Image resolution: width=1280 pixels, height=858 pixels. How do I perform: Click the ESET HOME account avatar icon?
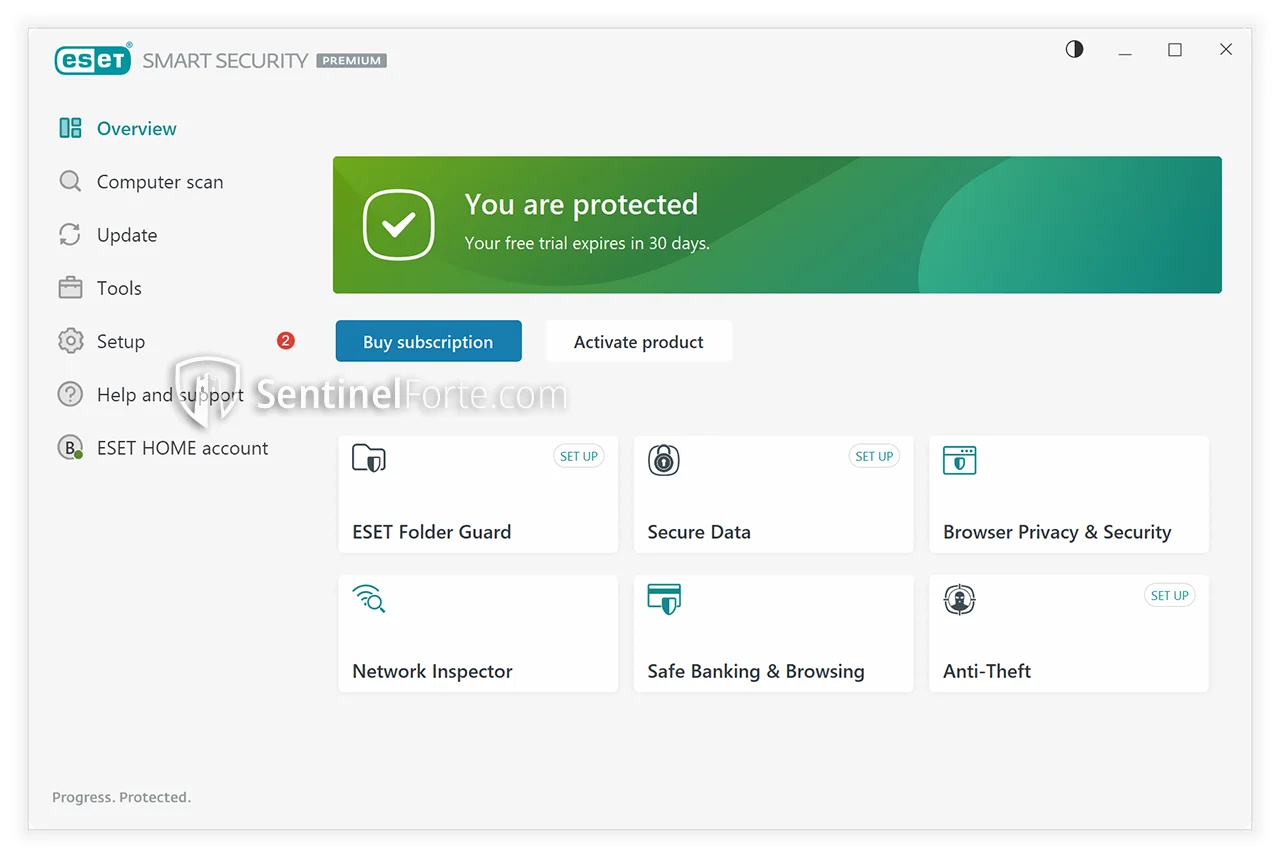[70, 448]
